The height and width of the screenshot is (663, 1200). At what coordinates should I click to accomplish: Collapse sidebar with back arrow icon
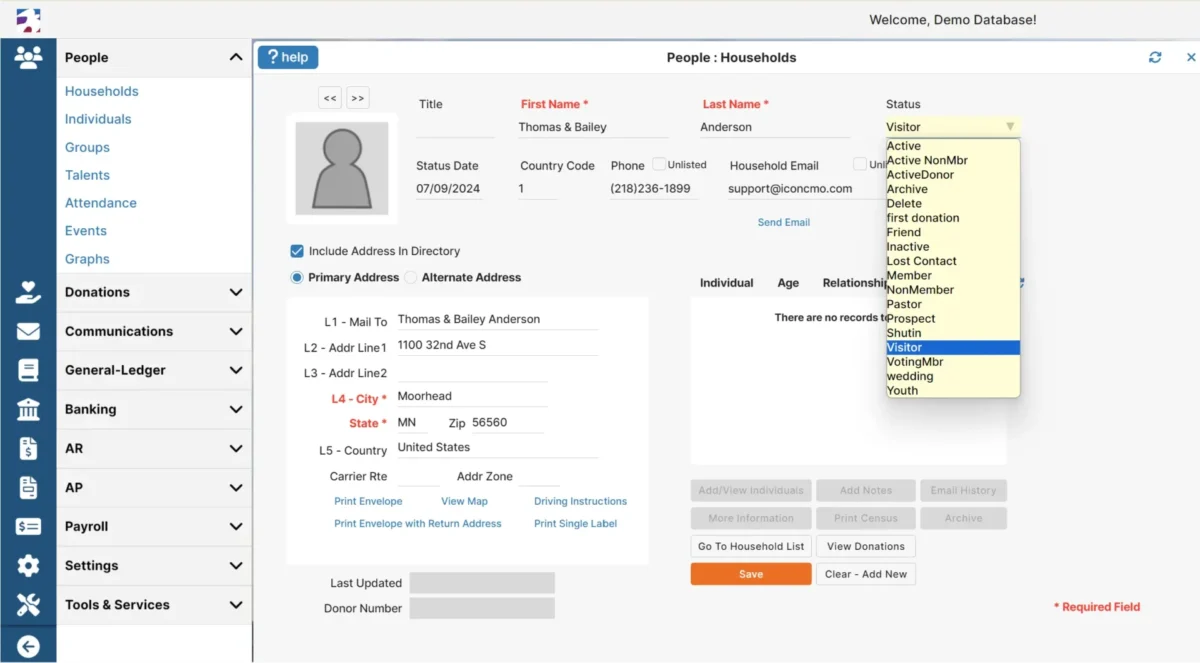pyautogui.click(x=28, y=647)
